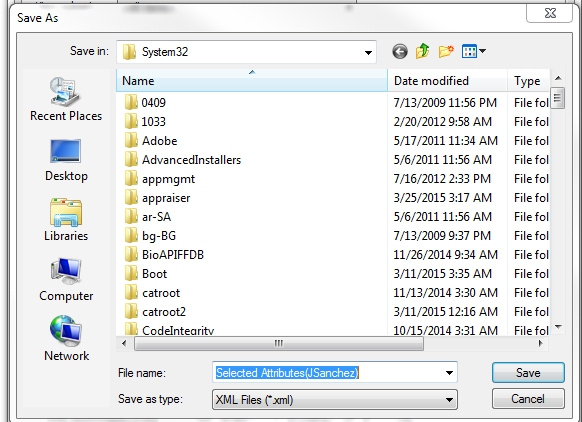Select Computer in the places bar
The width and height of the screenshot is (582, 422).
[66, 279]
